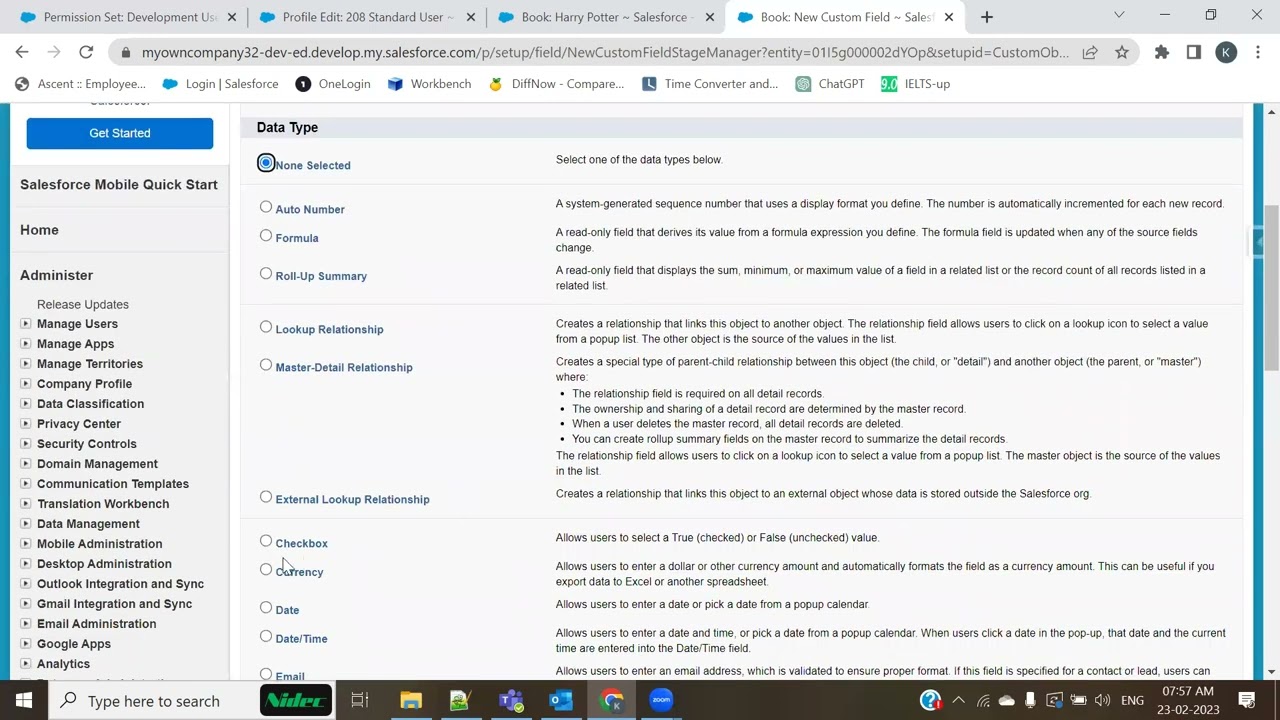Close the Permission Set tab
The width and height of the screenshot is (1280, 720).
[232, 17]
